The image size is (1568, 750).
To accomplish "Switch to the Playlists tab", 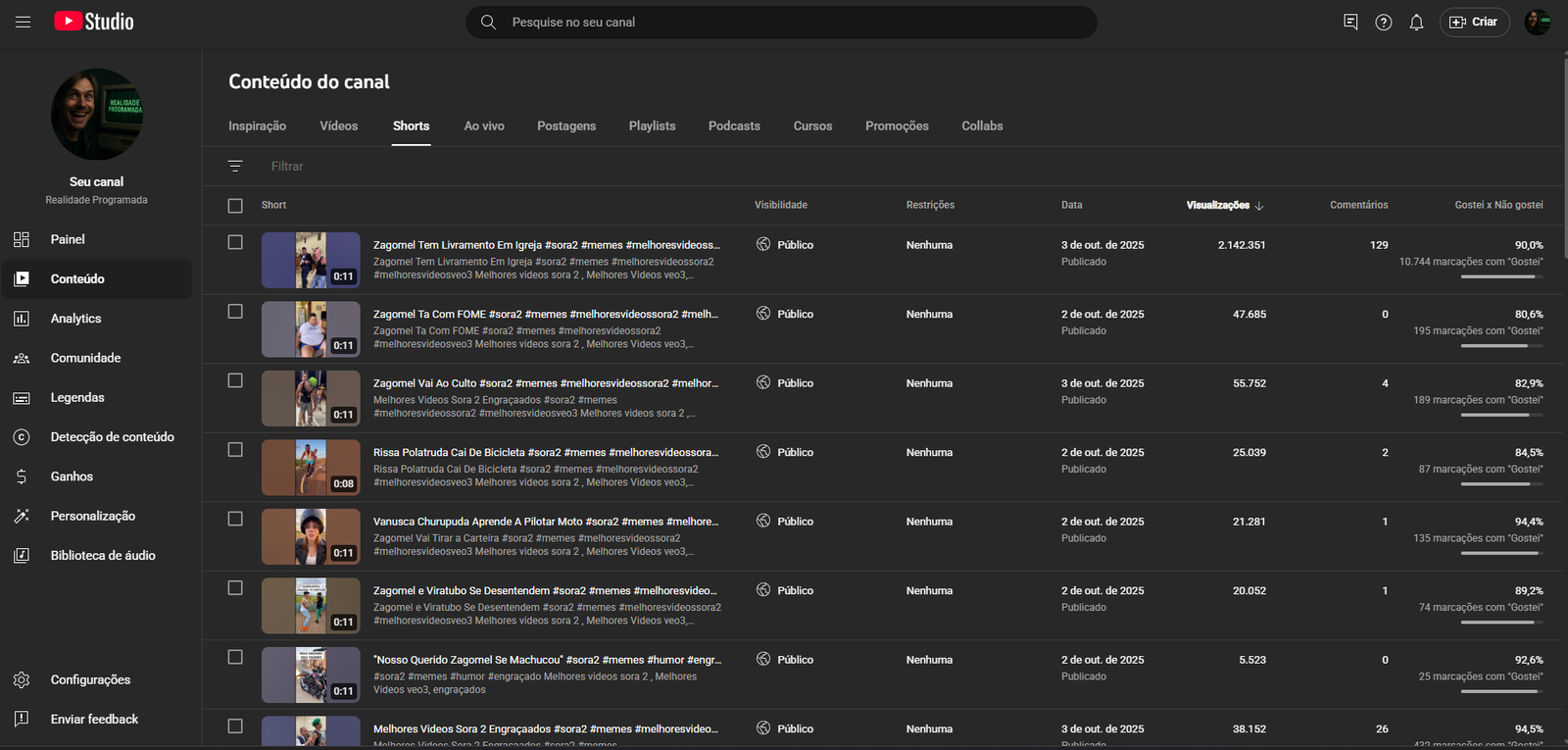I will 652,126.
